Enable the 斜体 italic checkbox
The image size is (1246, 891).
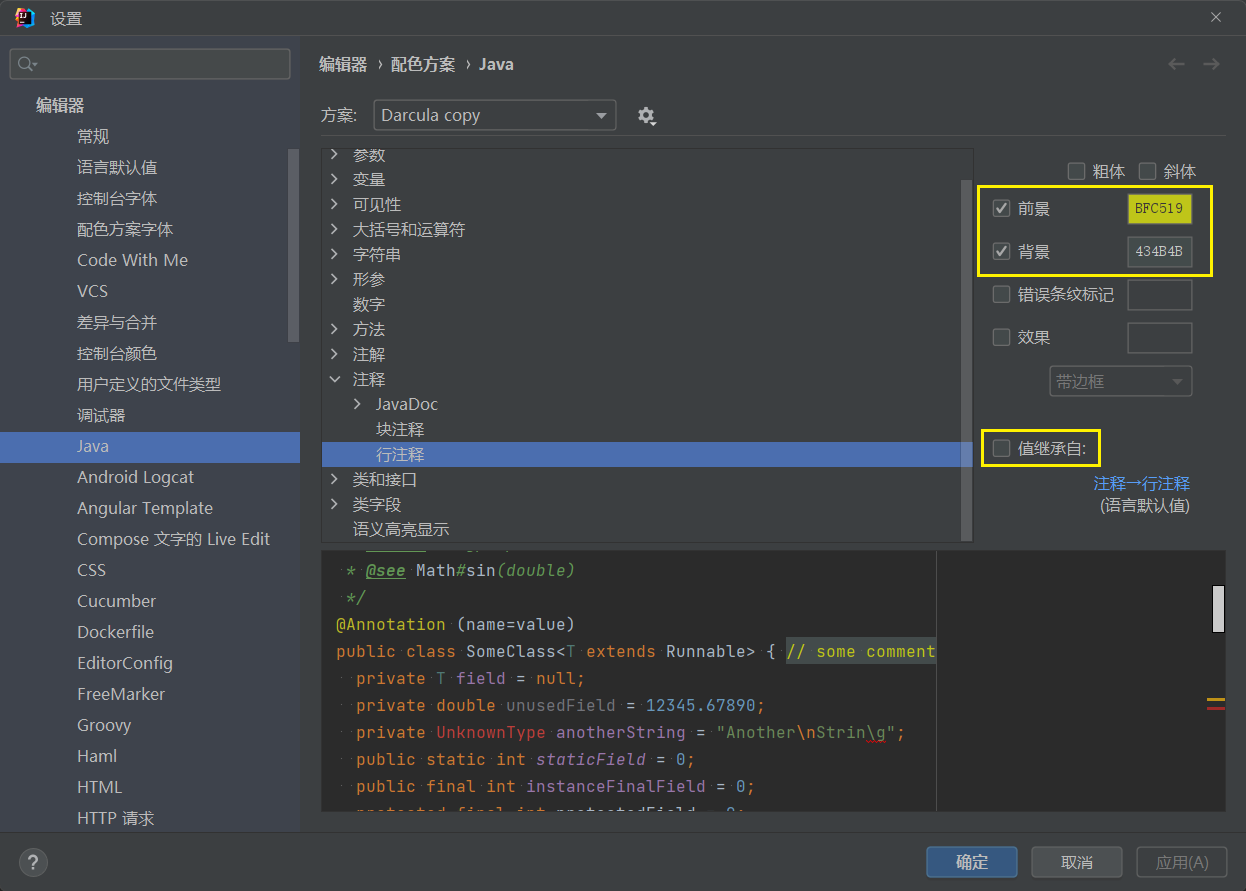[1147, 171]
